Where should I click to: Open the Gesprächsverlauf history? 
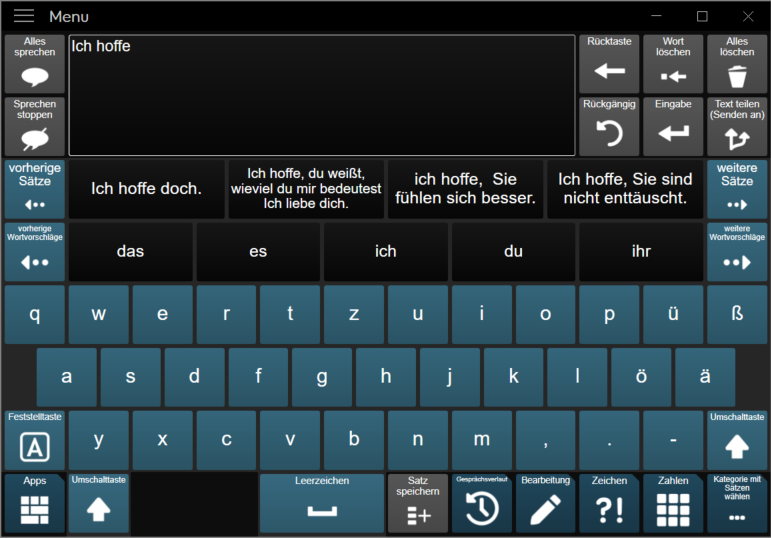click(481, 503)
